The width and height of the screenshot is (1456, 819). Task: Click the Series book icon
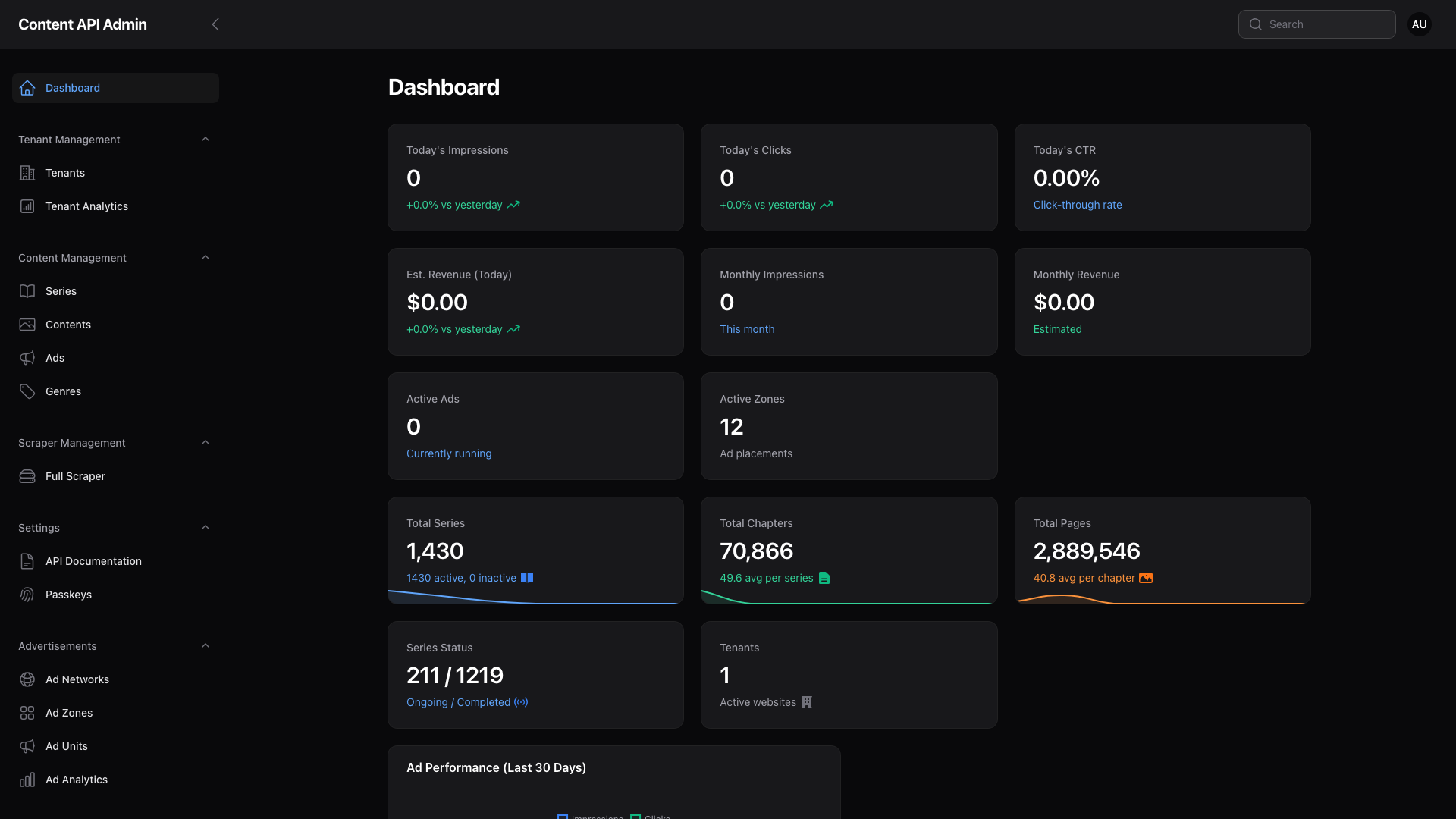(27, 291)
